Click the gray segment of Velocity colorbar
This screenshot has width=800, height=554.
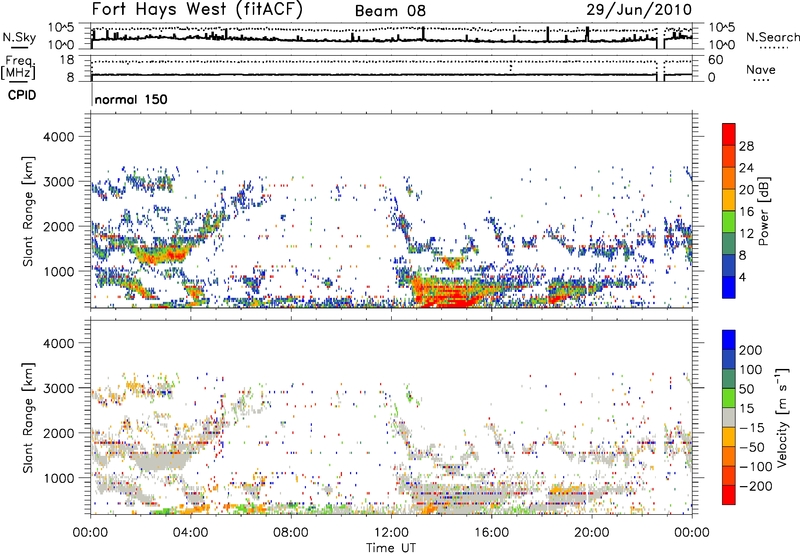(x=729, y=418)
